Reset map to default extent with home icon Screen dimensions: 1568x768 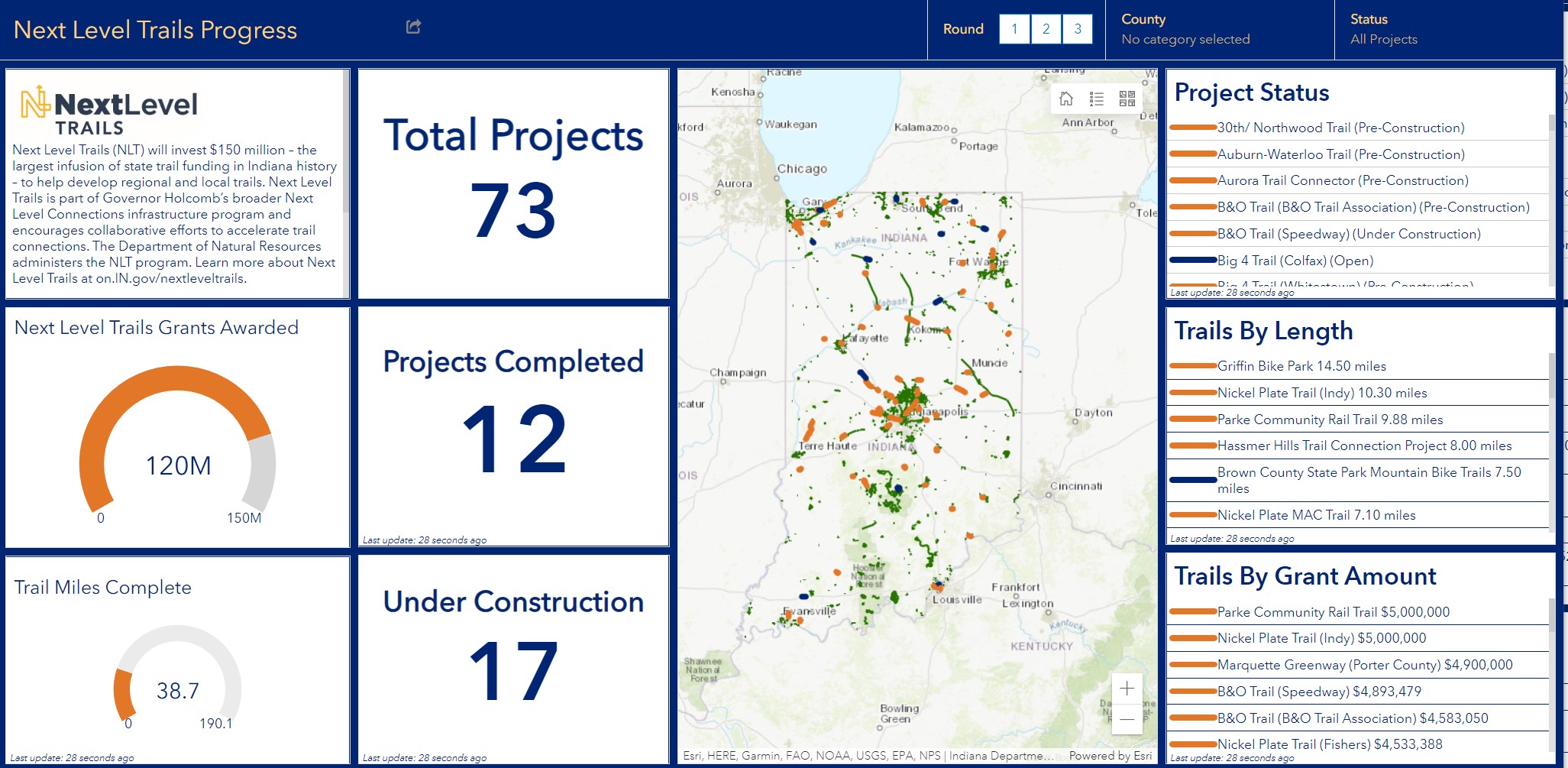coord(1066,99)
